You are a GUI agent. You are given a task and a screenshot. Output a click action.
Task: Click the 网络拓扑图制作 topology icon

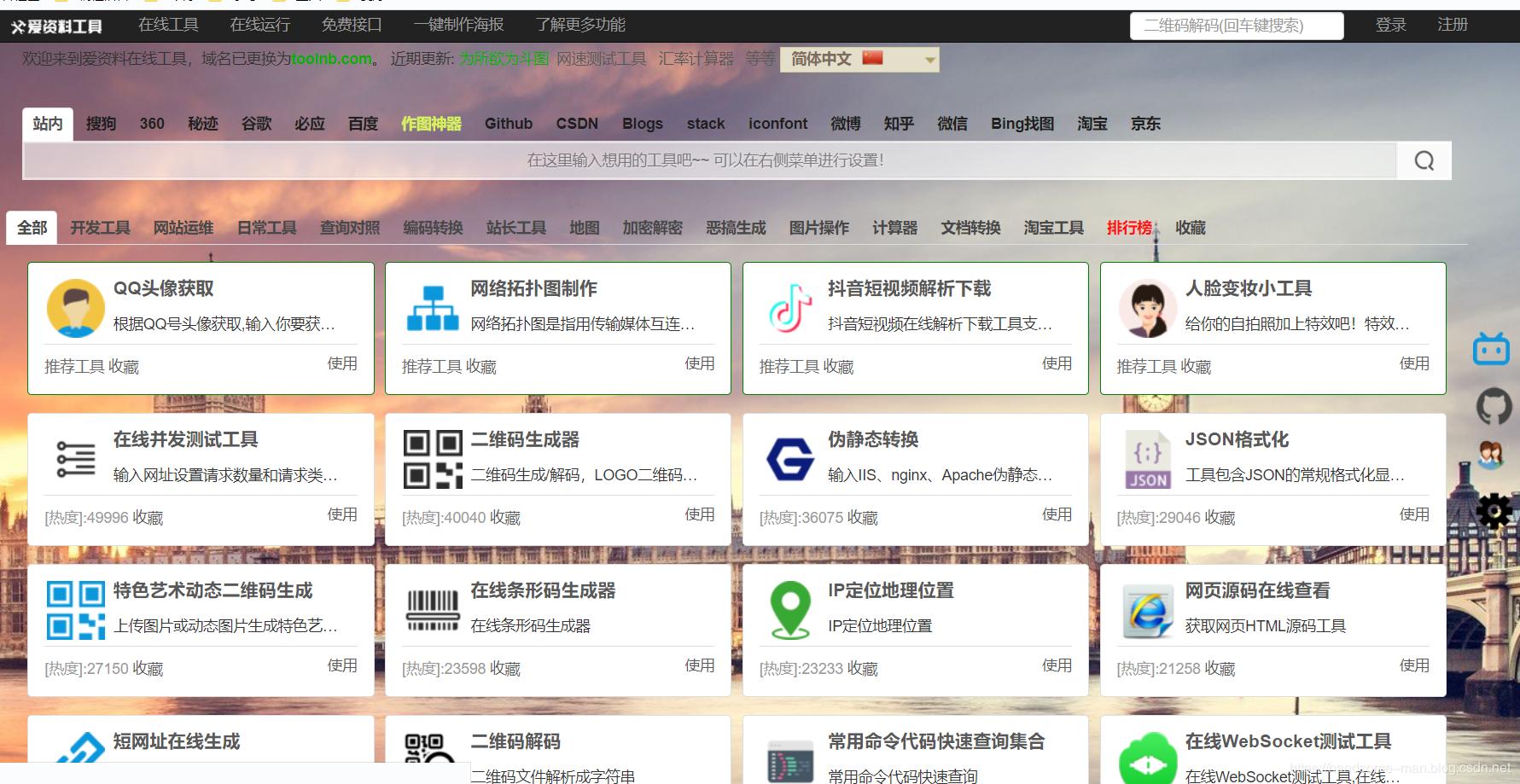point(433,308)
